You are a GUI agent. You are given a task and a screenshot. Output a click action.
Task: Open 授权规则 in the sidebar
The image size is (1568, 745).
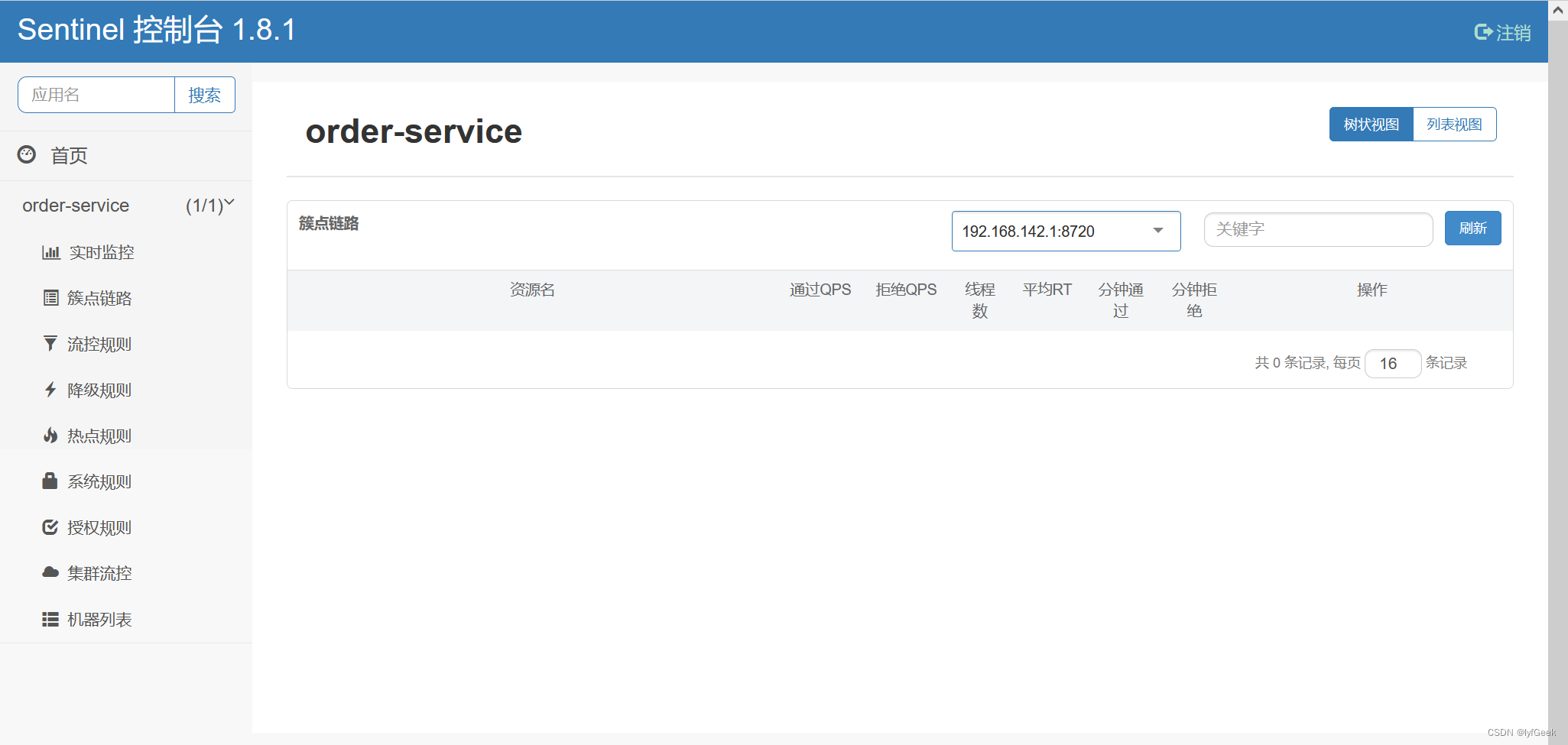[x=99, y=527]
